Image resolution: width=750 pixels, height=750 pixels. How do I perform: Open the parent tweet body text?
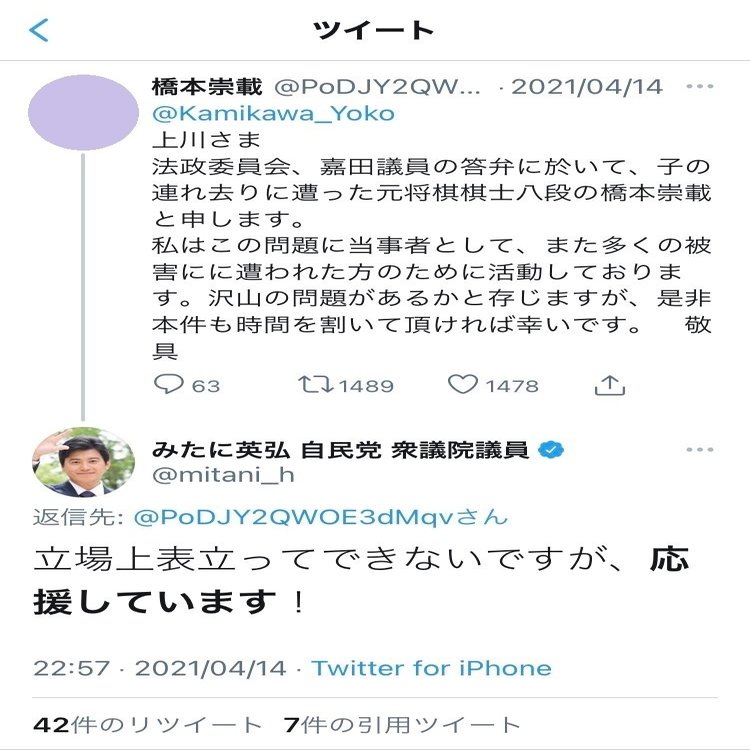[x=430, y=243]
